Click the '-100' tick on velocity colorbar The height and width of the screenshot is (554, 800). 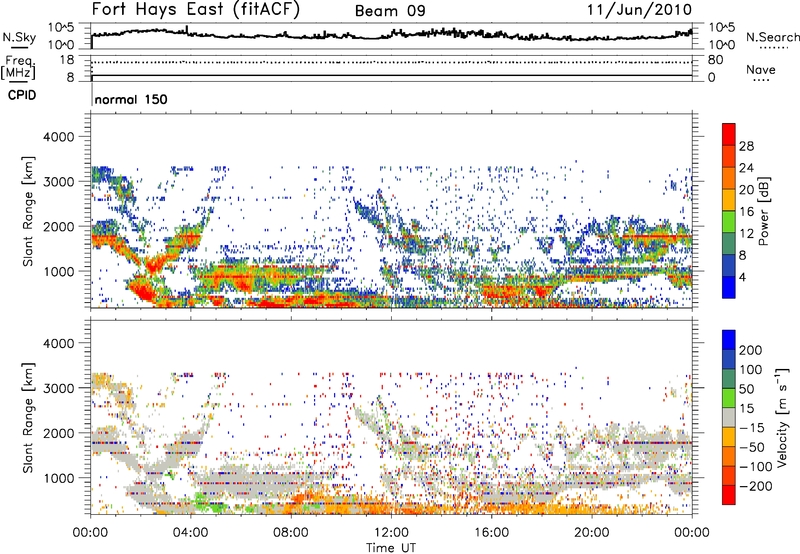(x=755, y=467)
